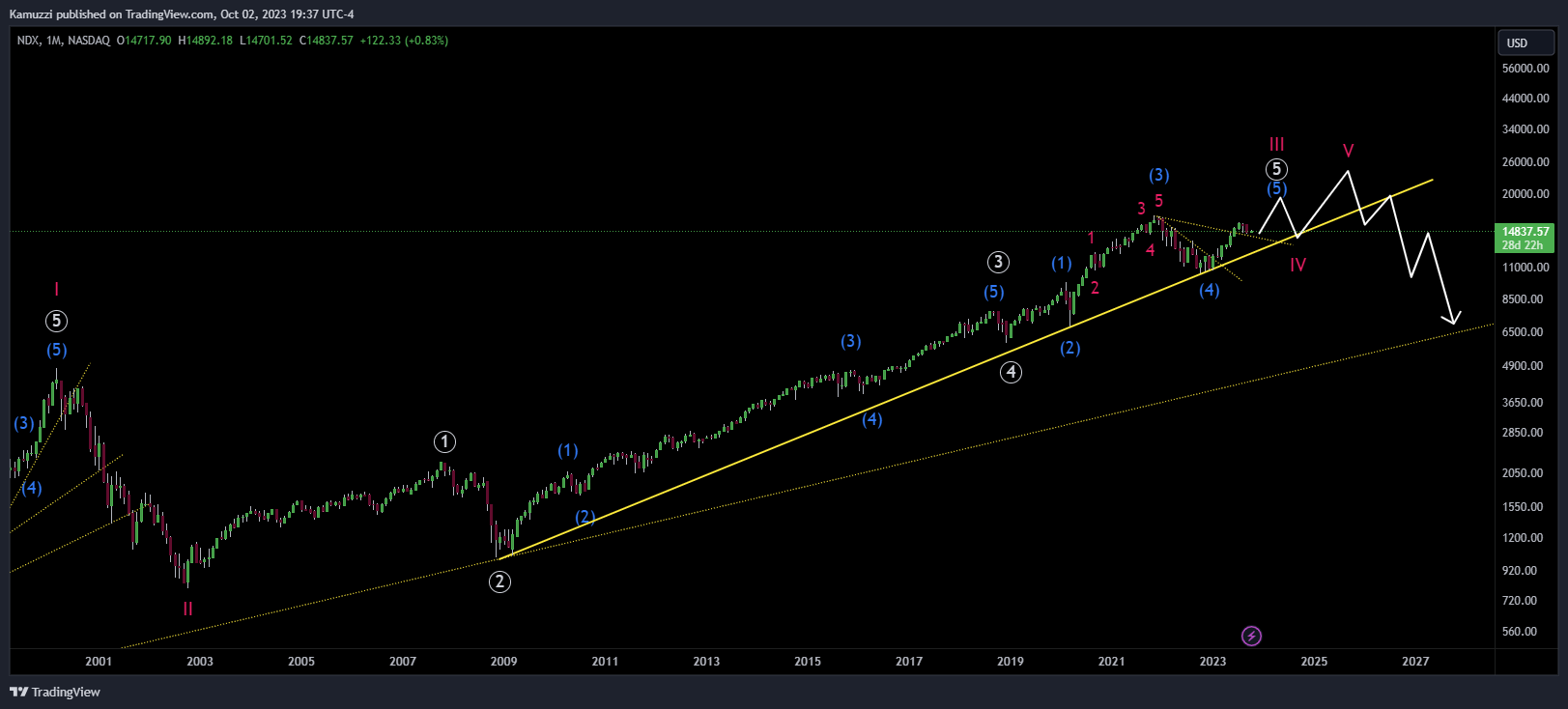
Task: Click the 2015 year on time axis
Action: [x=808, y=662]
